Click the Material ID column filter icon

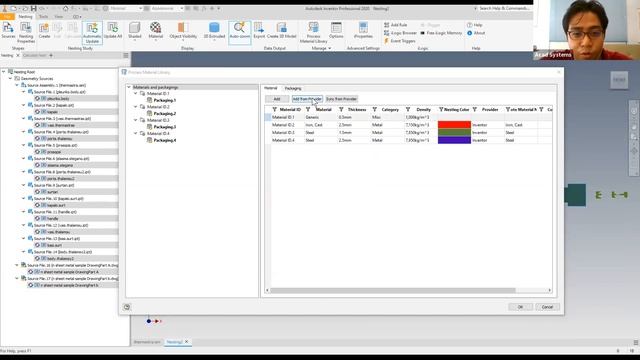(x=275, y=109)
